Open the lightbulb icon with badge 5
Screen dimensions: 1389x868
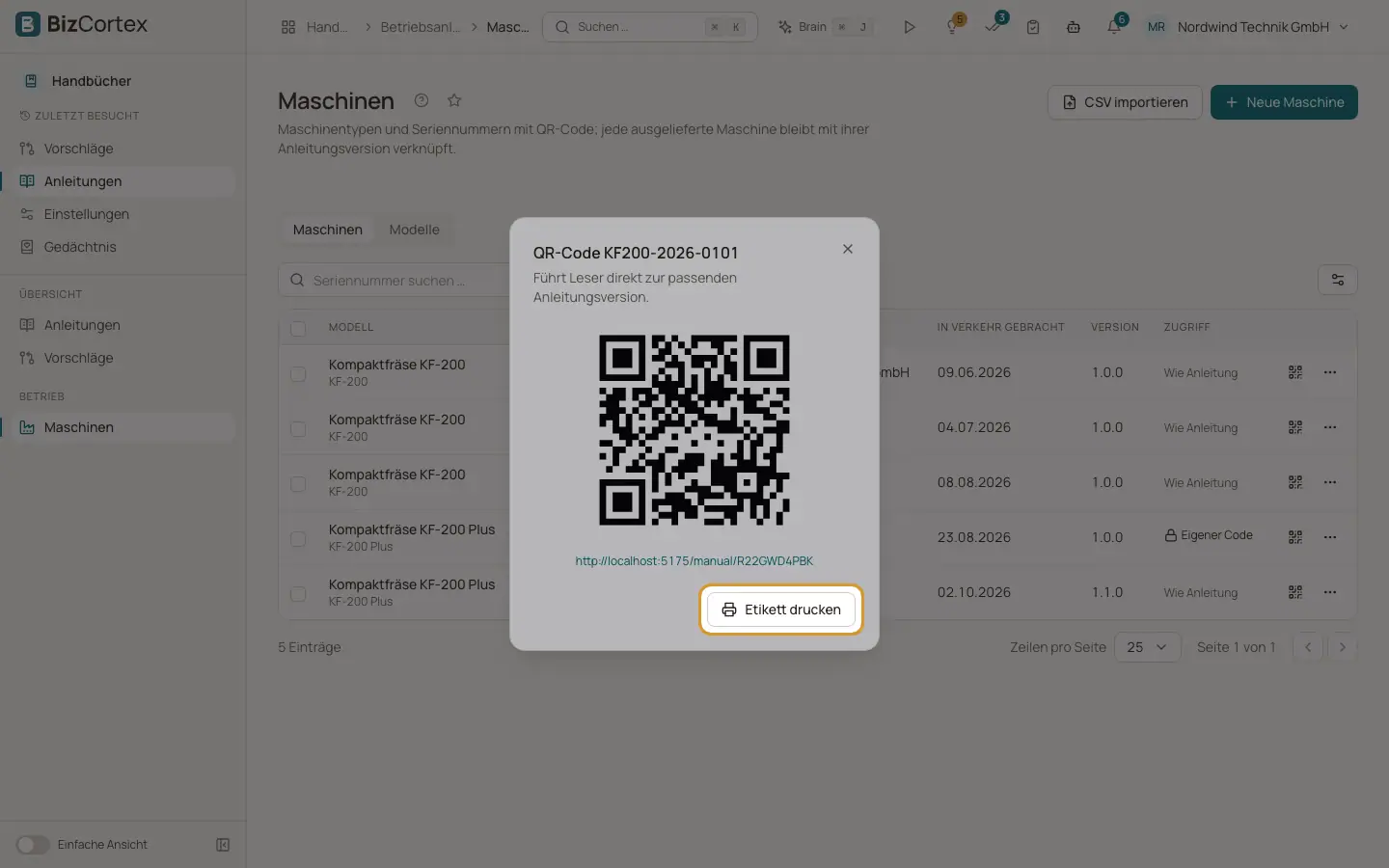click(x=952, y=27)
